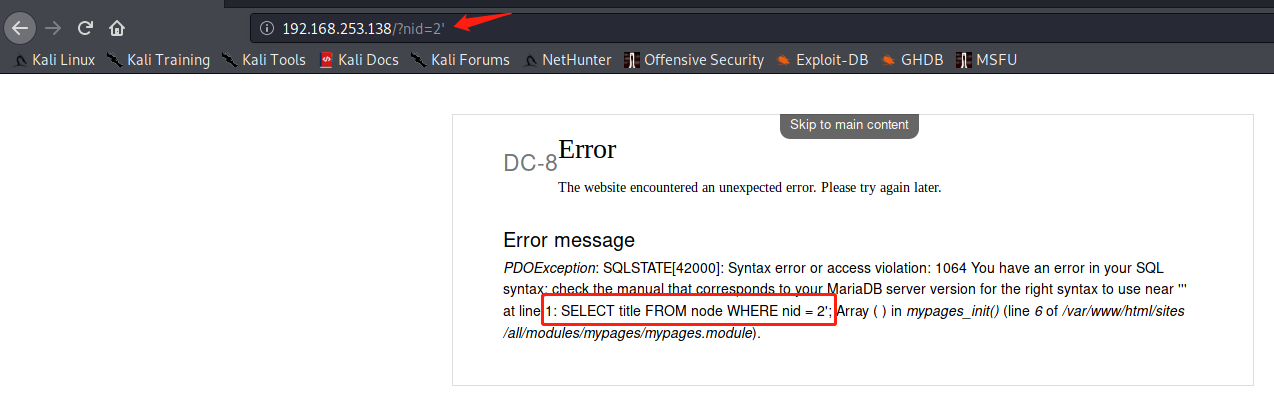Open the NetHunter bookmark
Screen dimensions: 1274x410
point(567,60)
